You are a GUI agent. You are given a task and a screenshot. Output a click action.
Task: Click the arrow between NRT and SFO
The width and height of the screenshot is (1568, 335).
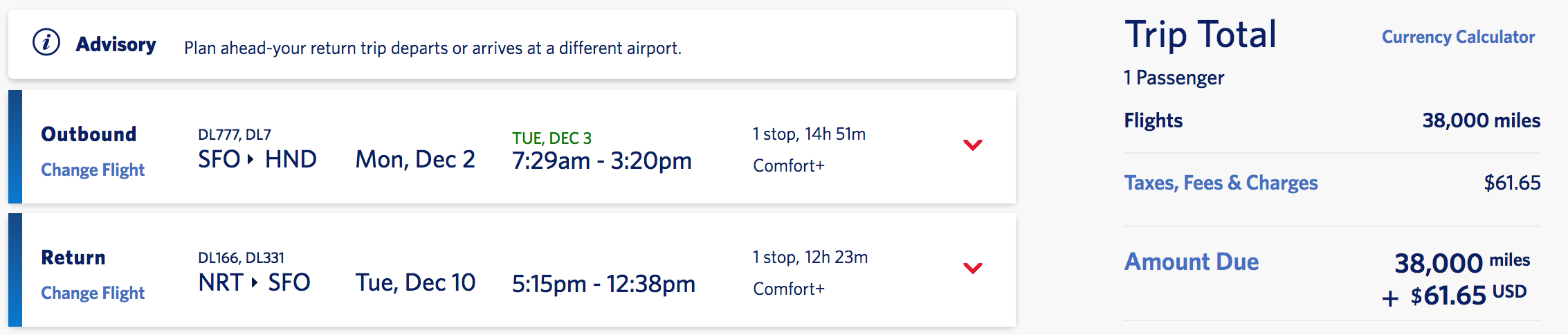pyautogui.click(x=255, y=282)
